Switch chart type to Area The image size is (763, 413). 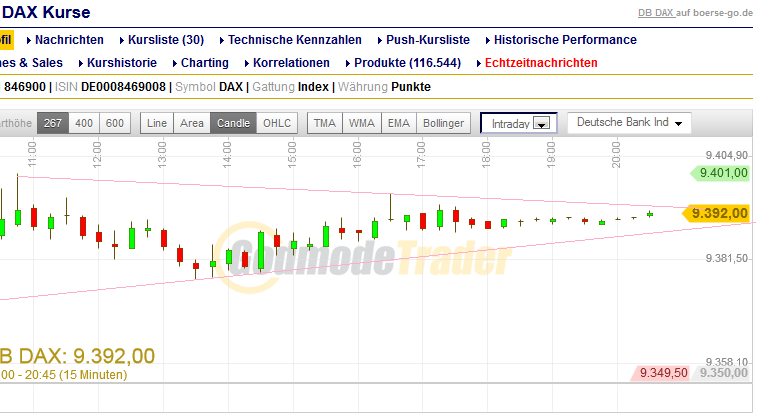[x=192, y=123]
